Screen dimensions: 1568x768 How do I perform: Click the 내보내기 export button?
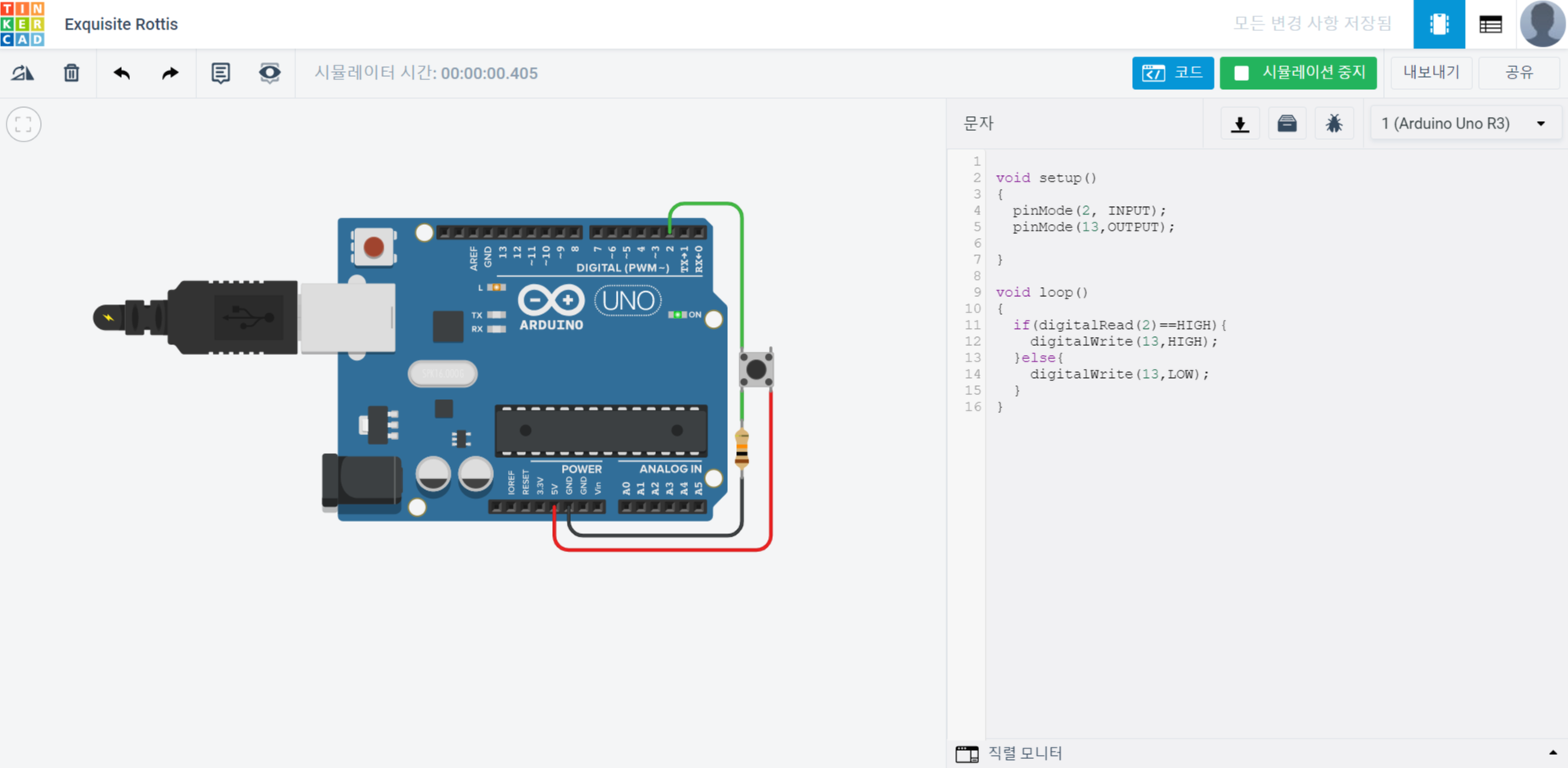pos(1431,73)
